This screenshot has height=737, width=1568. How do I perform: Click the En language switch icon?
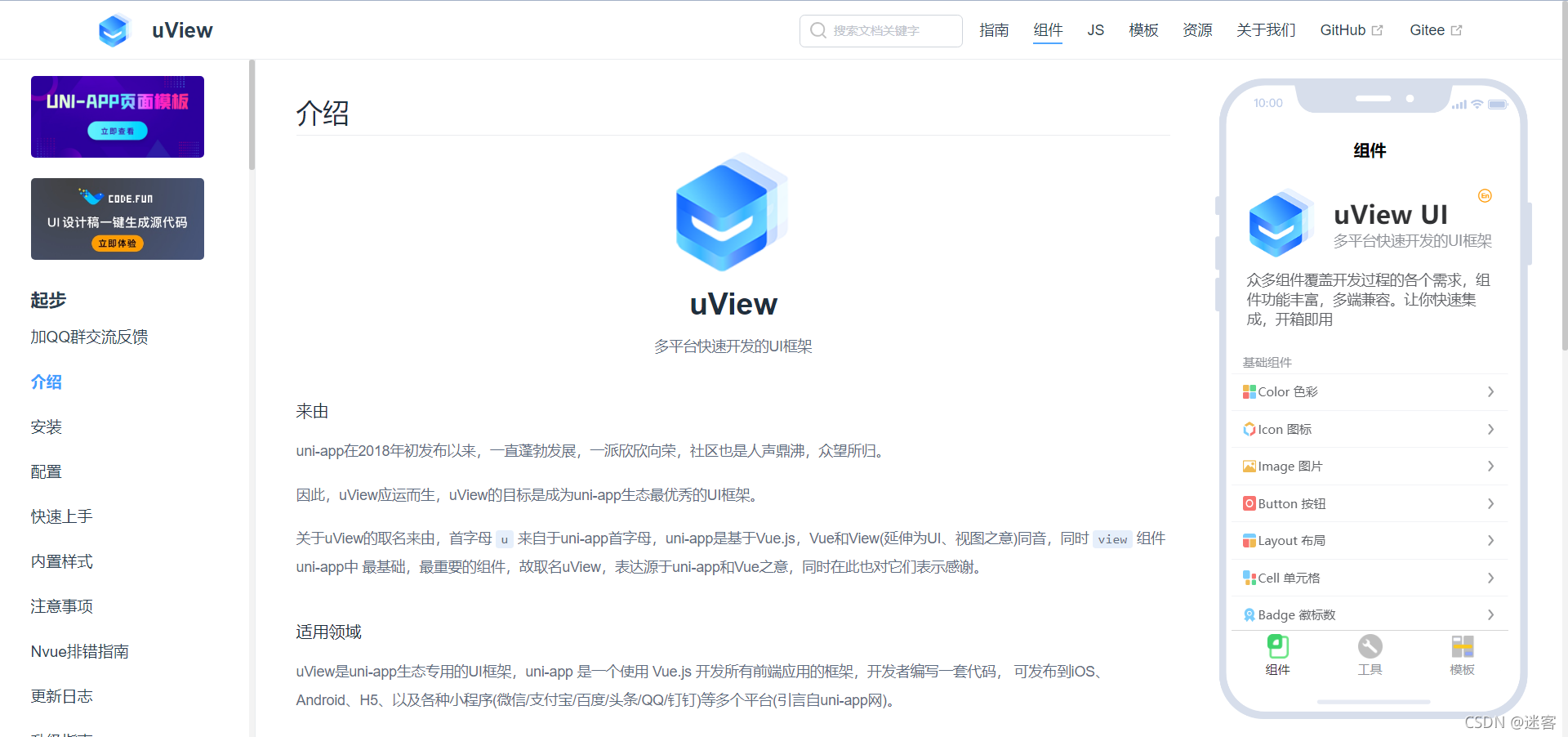(1485, 195)
